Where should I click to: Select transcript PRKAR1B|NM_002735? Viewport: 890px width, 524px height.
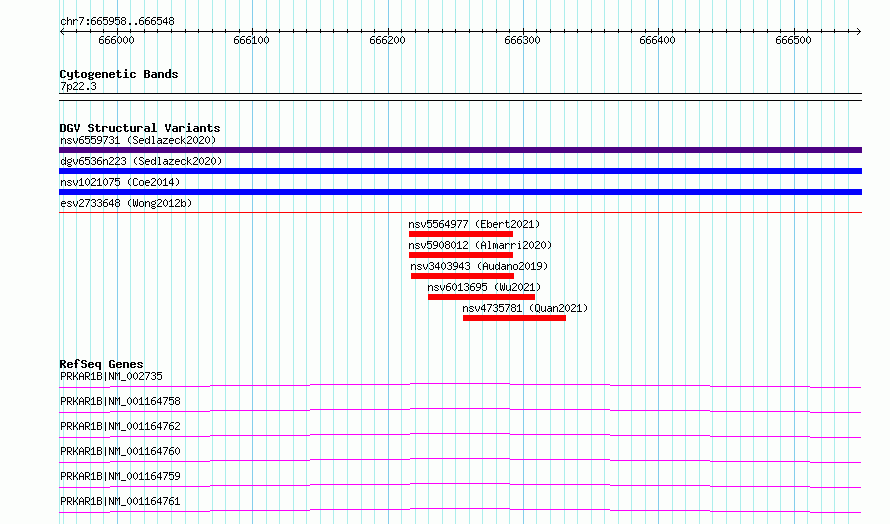point(111,376)
